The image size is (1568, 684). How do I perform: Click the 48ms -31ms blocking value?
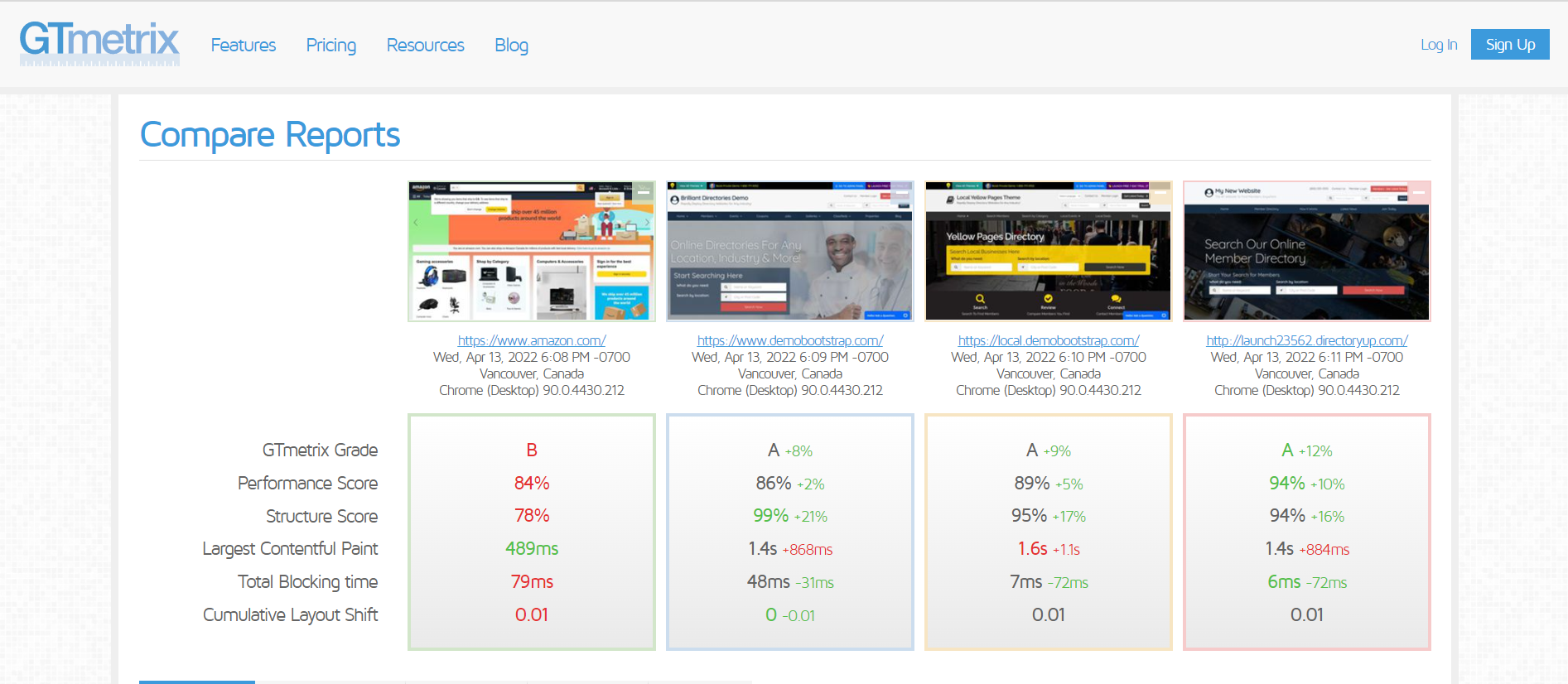tap(790, 582)
